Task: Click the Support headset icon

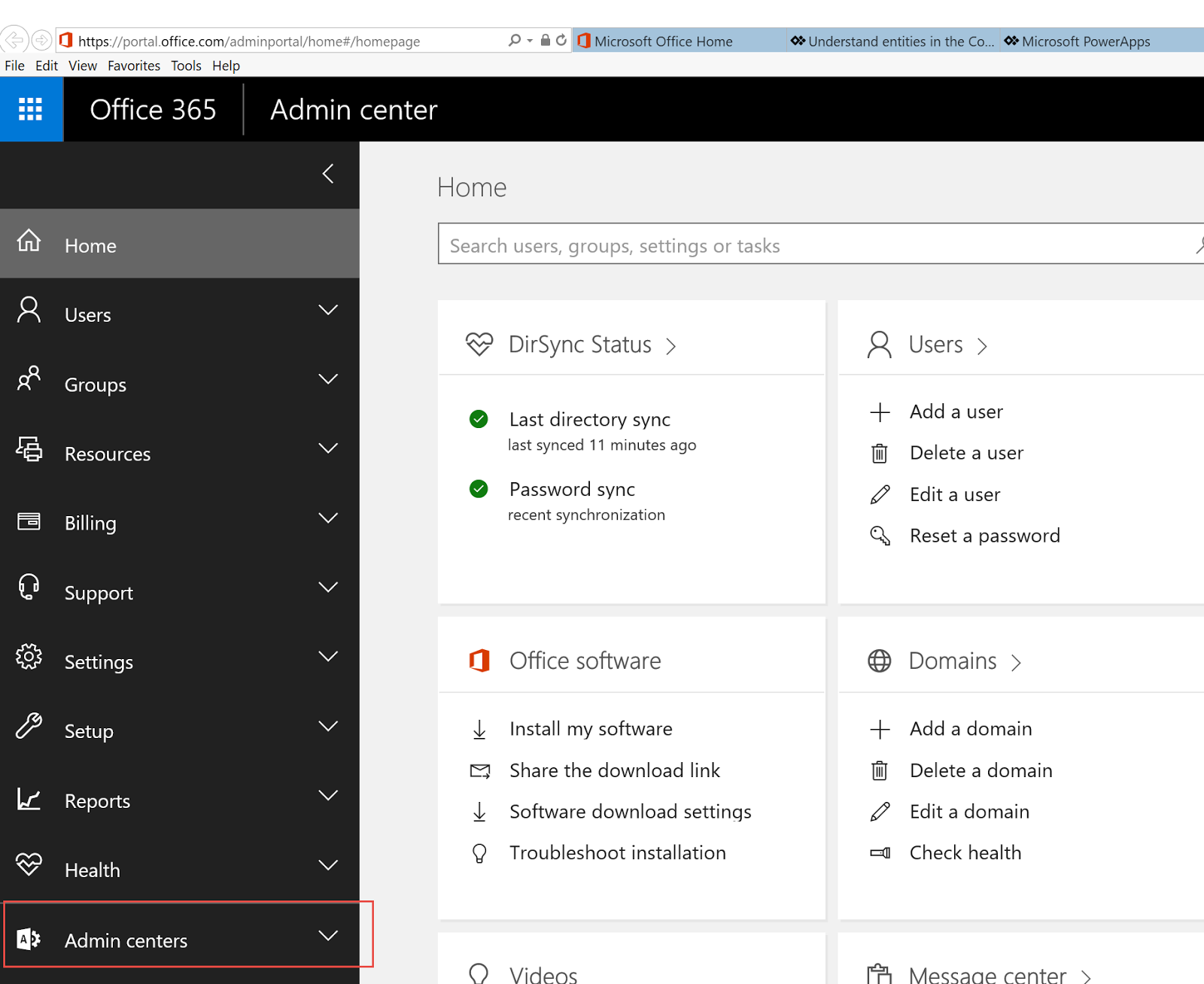Action: 29,587
